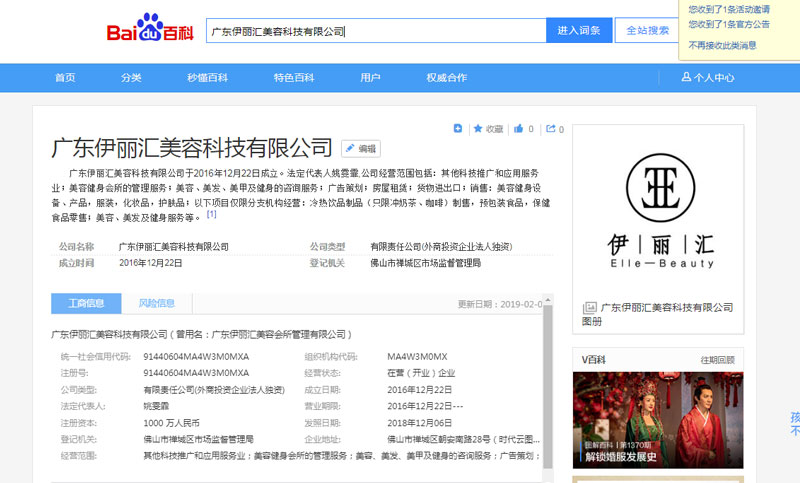Click the 2018年12月06日 issue date
This screenshot has width=800, height=483.
pyautogui.click(x=419, y=423)
